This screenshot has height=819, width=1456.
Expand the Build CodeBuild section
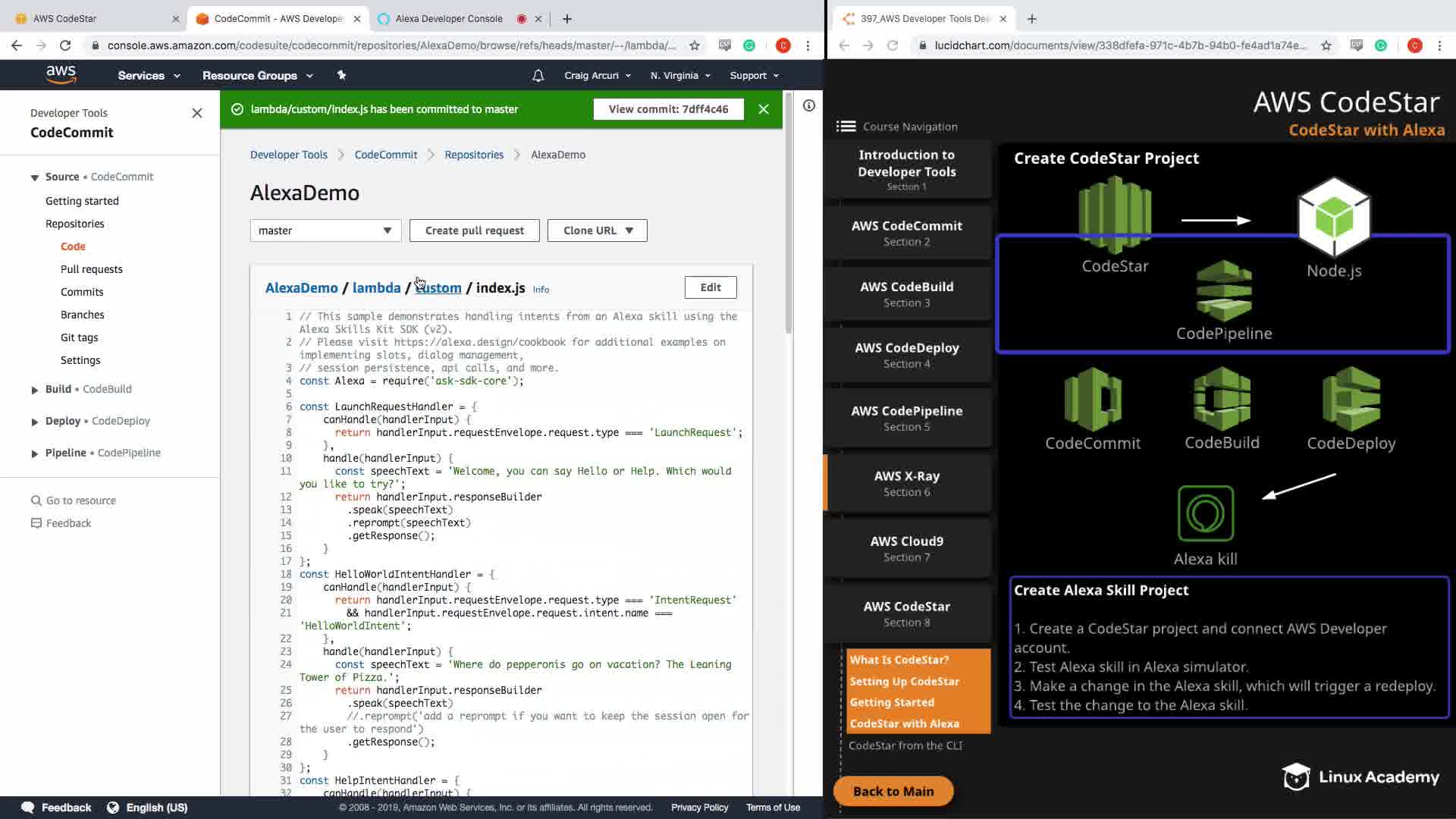pyautogui.click(x=34, y=390)
